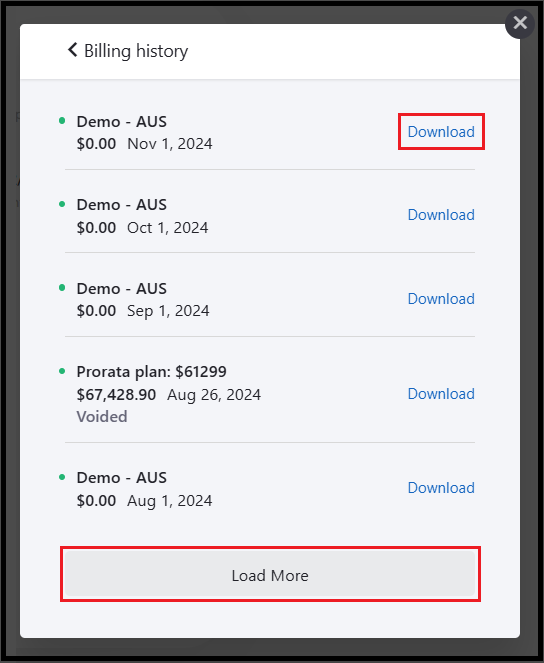Viewport: 544px width, 663px height.
Task: Click the Aug 26, 2024 date text
Action: point(214,395)
